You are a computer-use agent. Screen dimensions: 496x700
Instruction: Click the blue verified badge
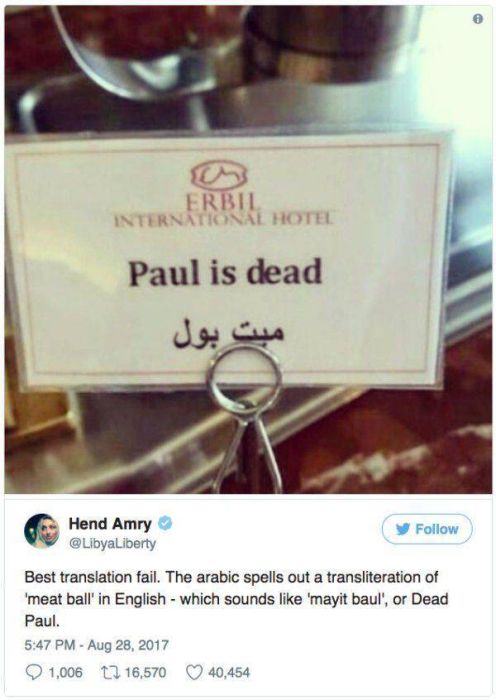point(165,523)
